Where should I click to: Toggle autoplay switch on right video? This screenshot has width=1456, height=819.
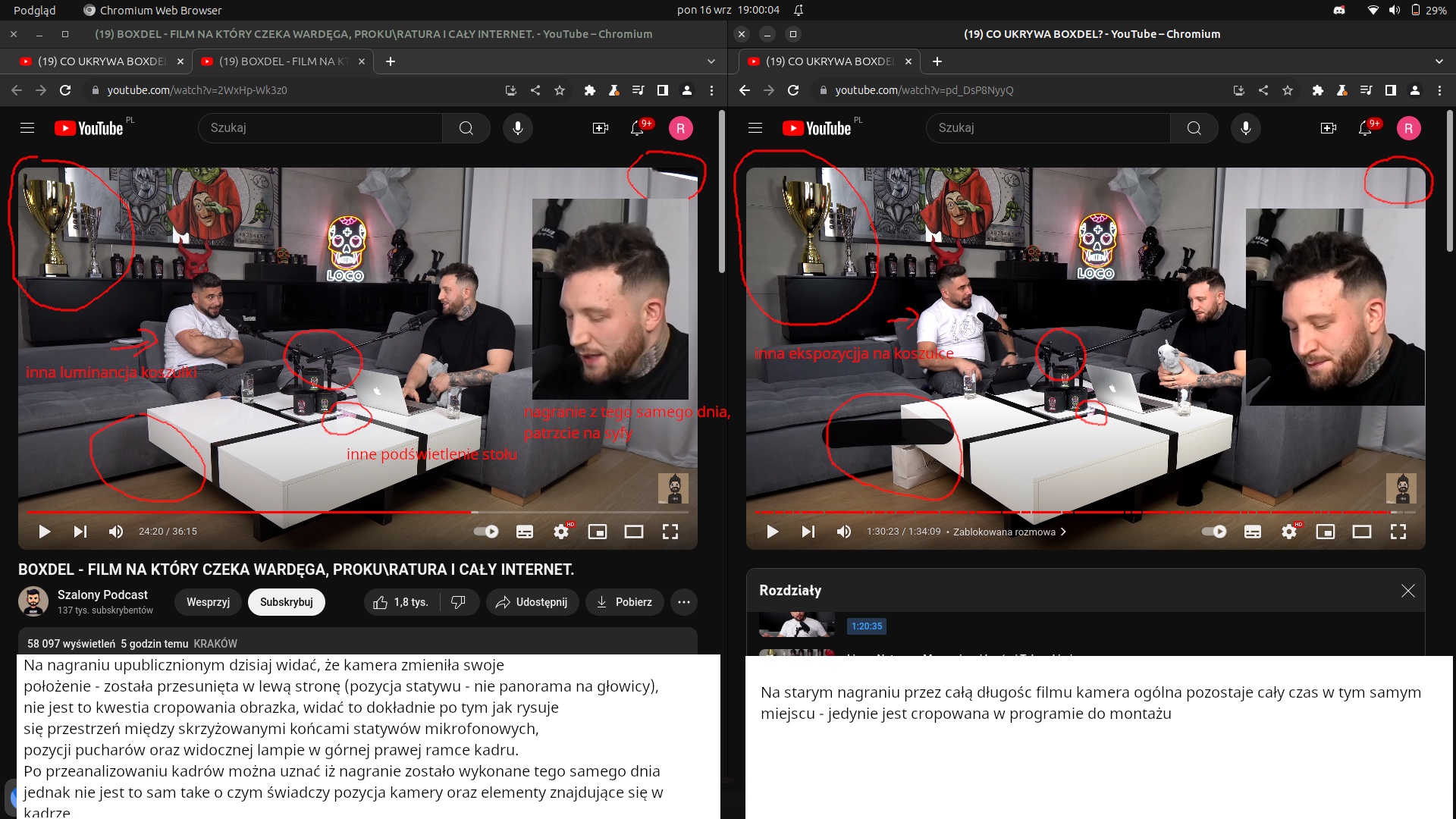[x=1215, y=532]
